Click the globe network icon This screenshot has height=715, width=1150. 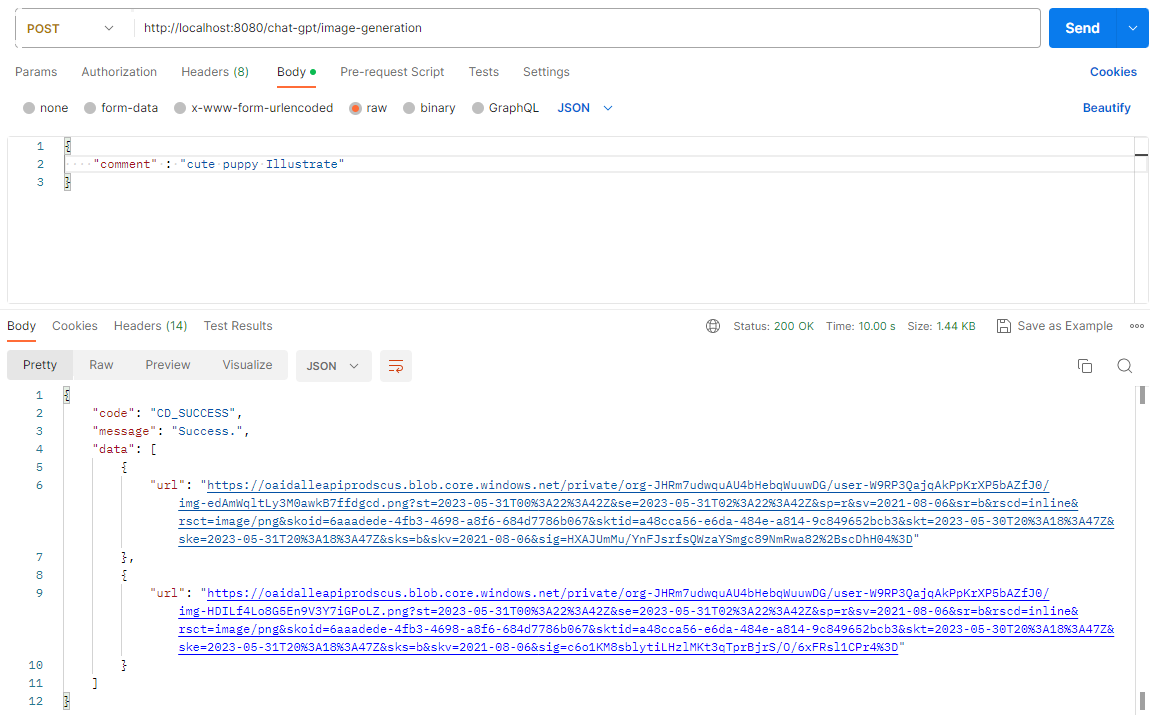pos(713,326)
